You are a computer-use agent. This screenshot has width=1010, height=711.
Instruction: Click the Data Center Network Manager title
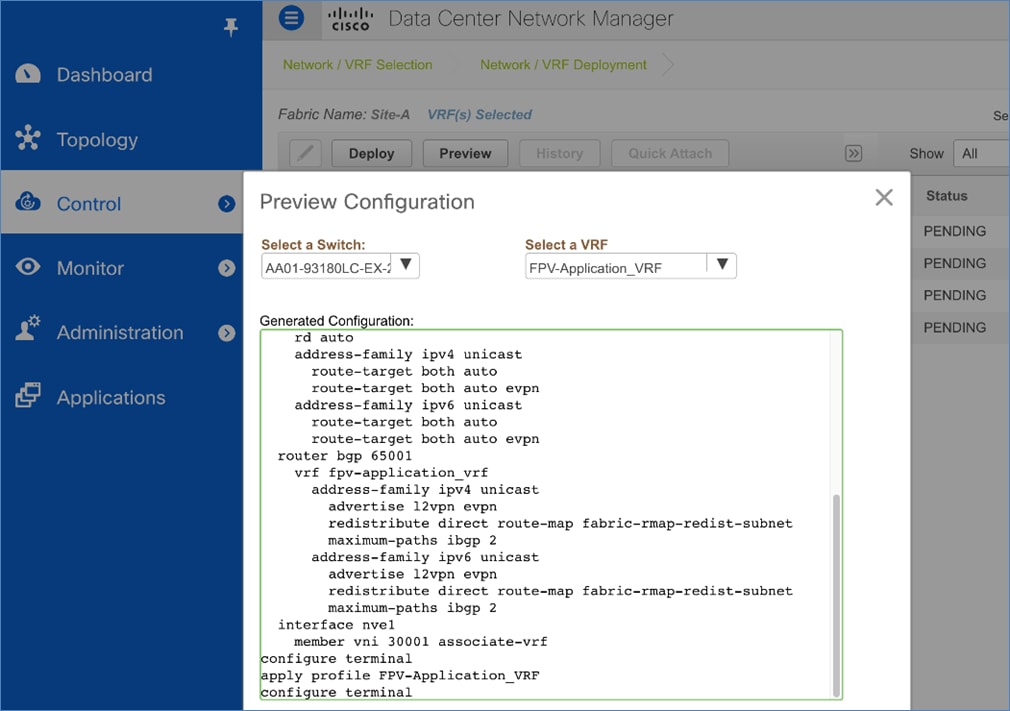pyautogui.click(x=531, y=19)
